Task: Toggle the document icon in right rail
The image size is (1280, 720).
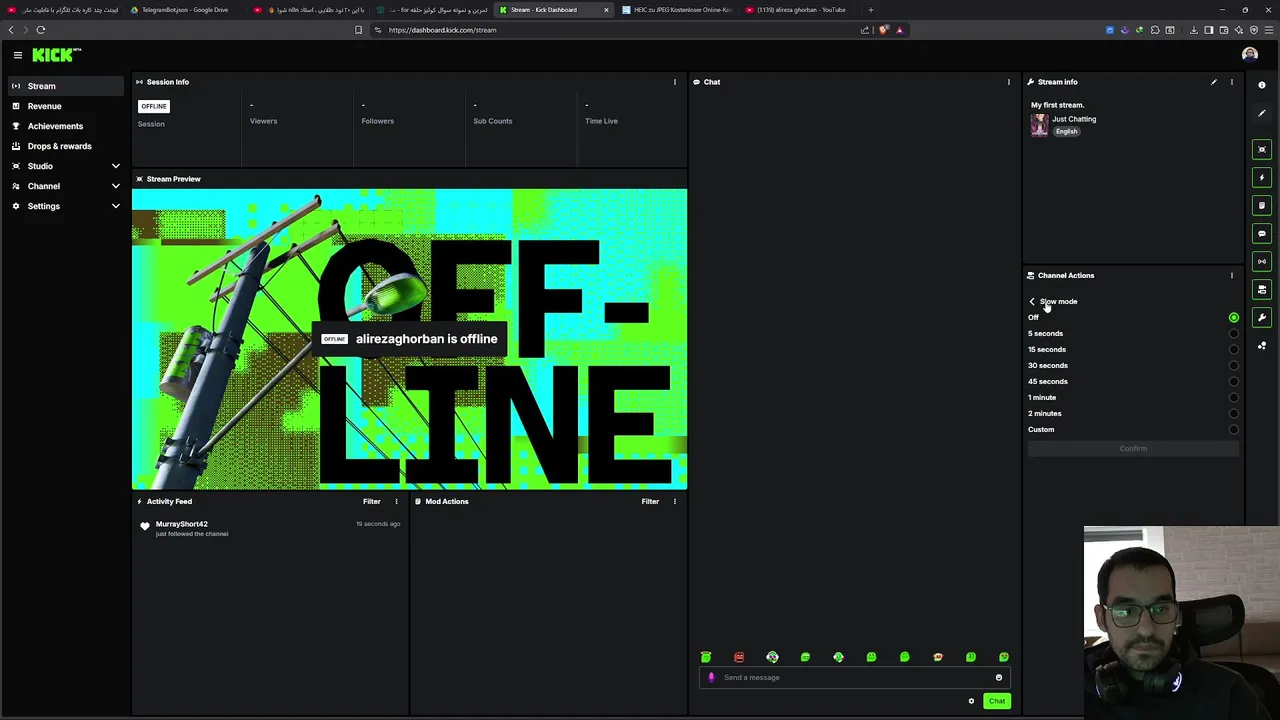Action: [x=1262, y=205]
